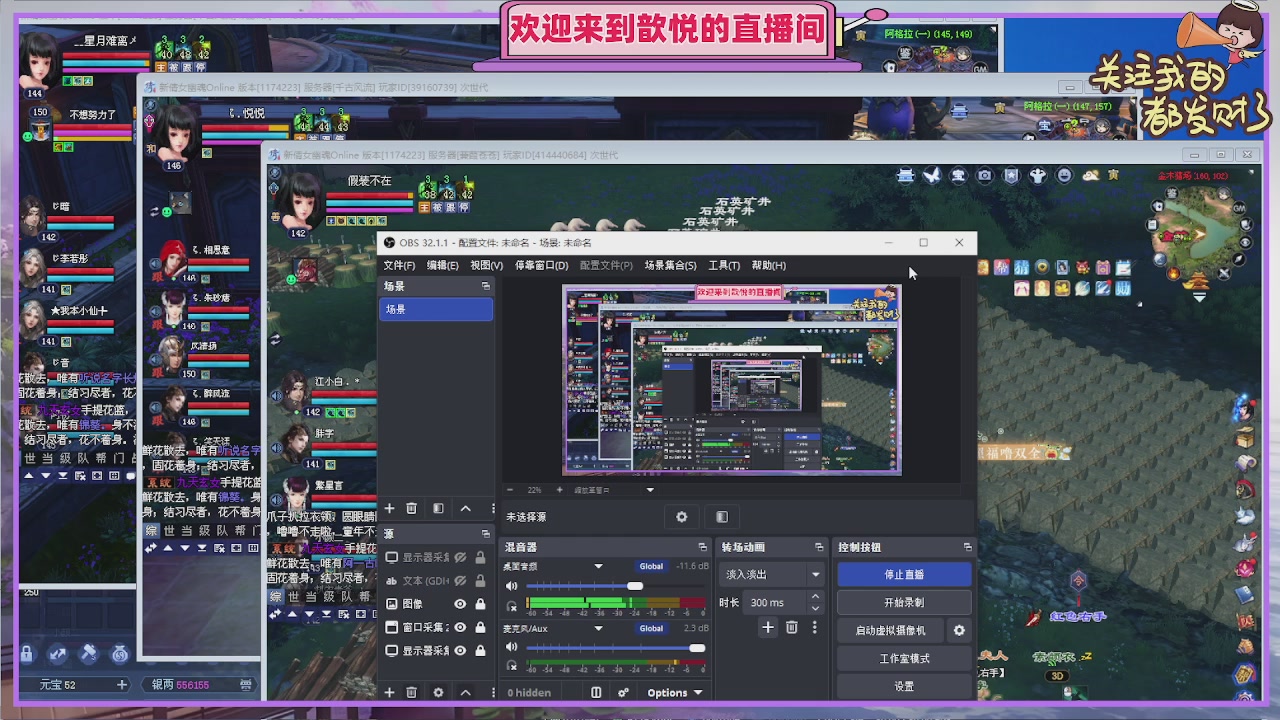The image size is (1280, 720).
Task: Mute the 麦克风/Aux channel
Action: 512,648
